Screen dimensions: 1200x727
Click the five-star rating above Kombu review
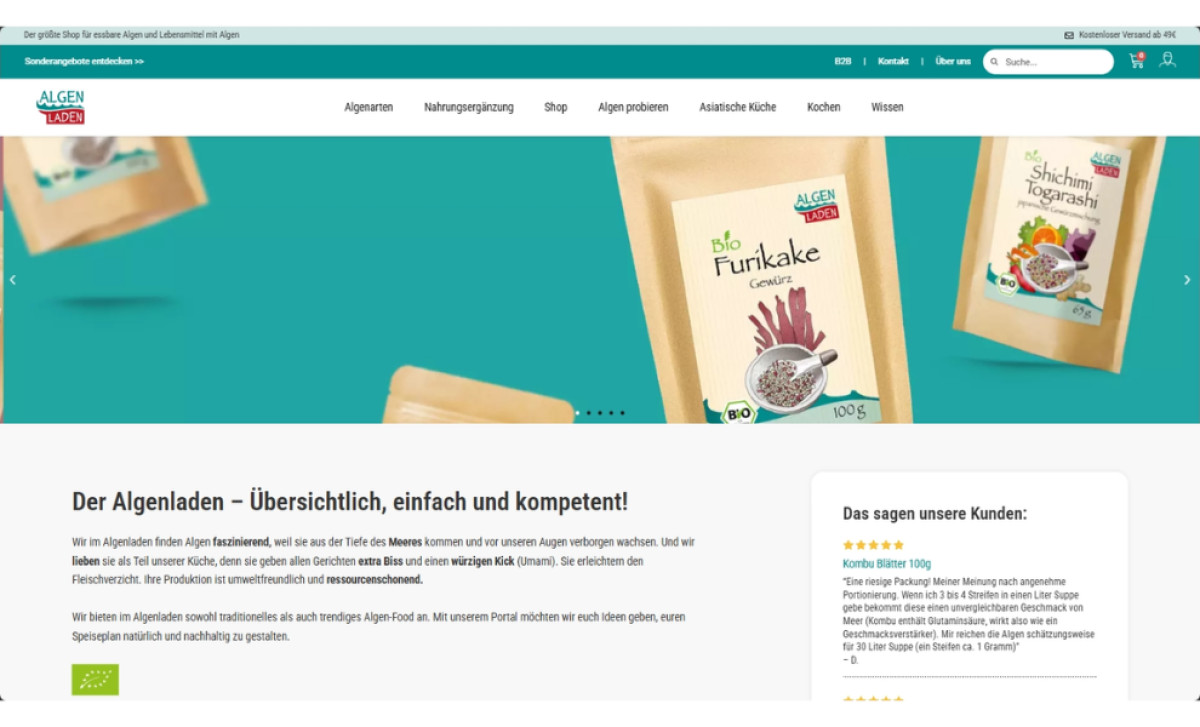click(873, 545)
